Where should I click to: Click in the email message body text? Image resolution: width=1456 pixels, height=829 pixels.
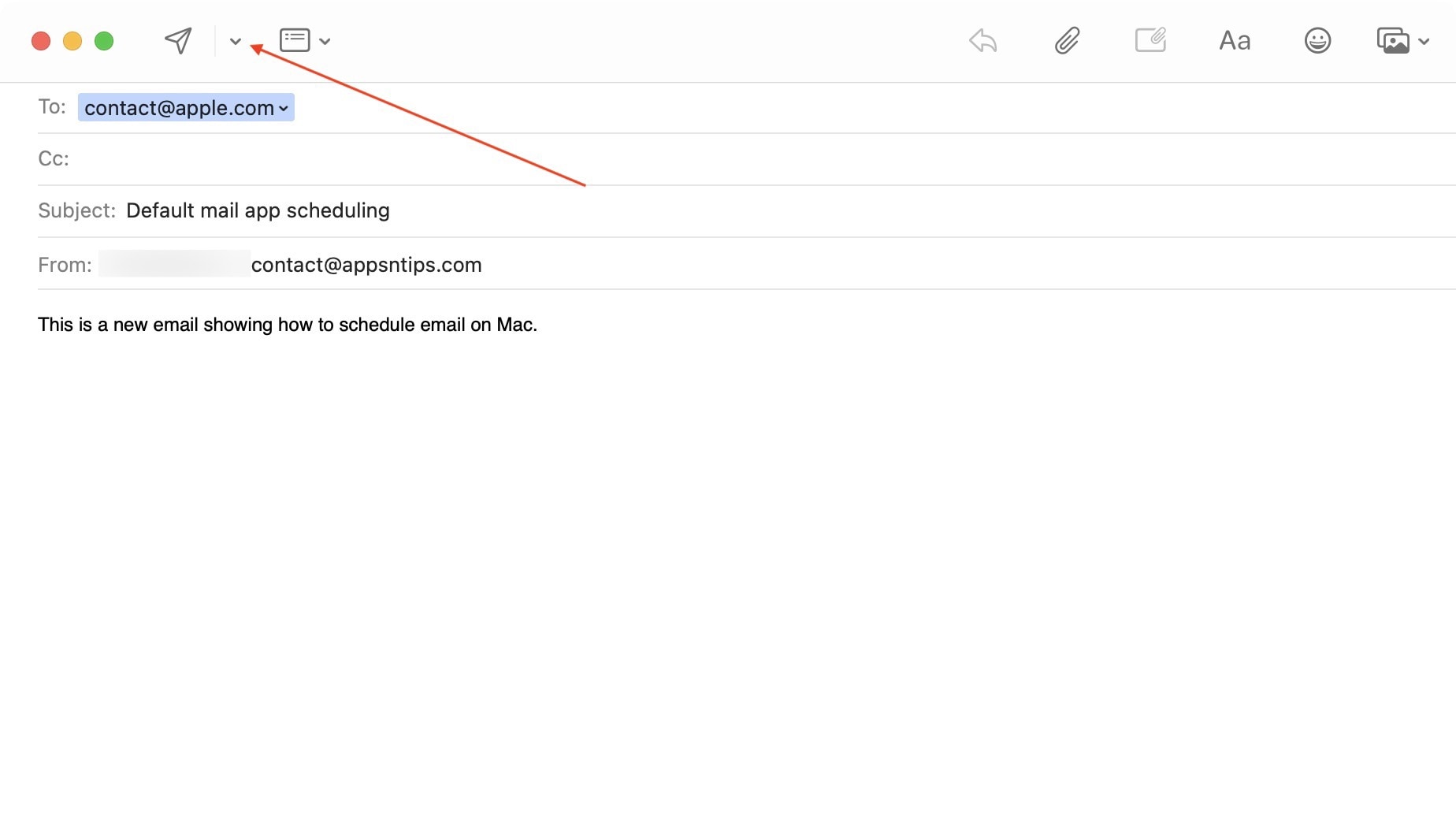point(288,325)
